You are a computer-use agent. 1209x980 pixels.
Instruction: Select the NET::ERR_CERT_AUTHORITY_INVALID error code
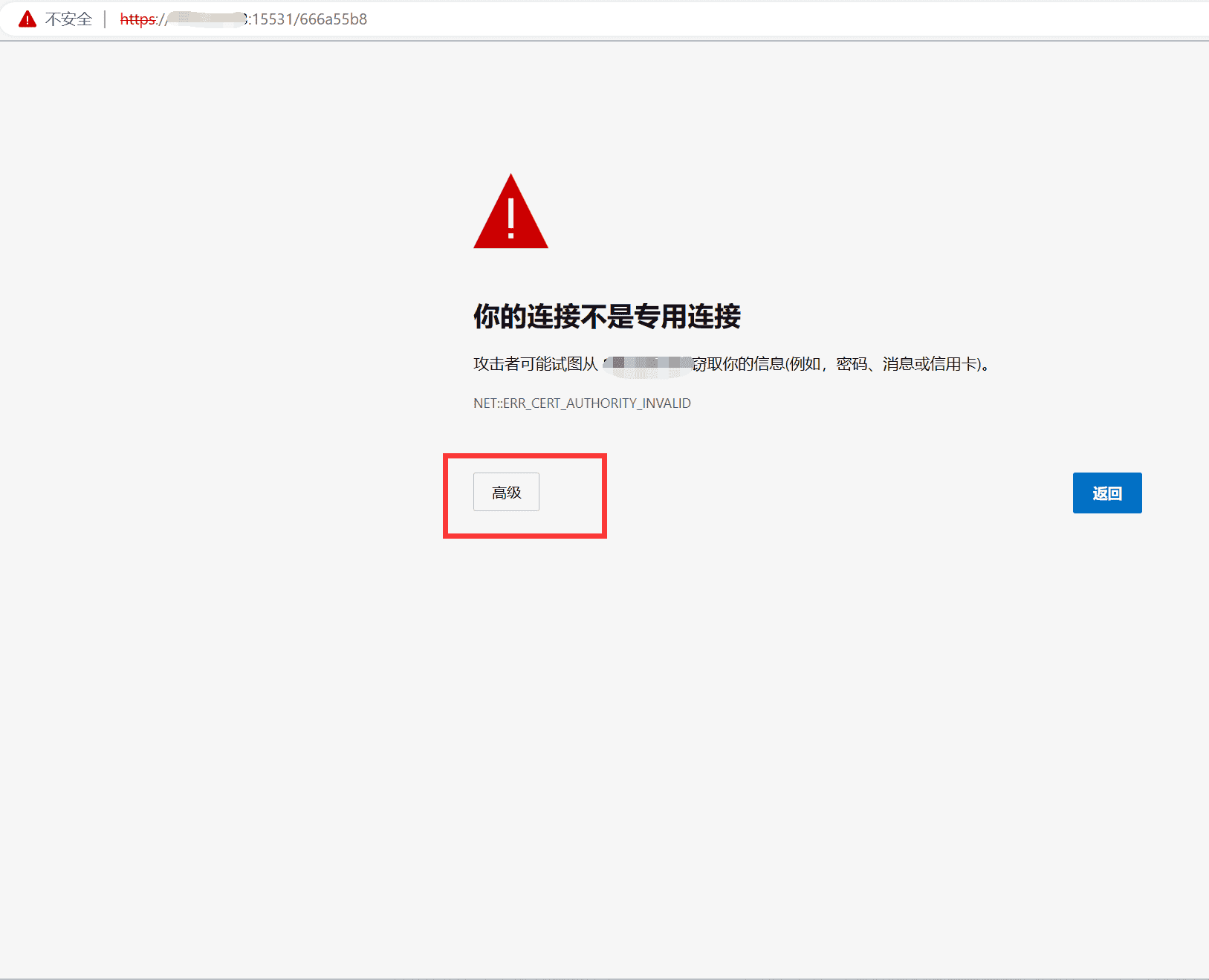tap(582, 403)
